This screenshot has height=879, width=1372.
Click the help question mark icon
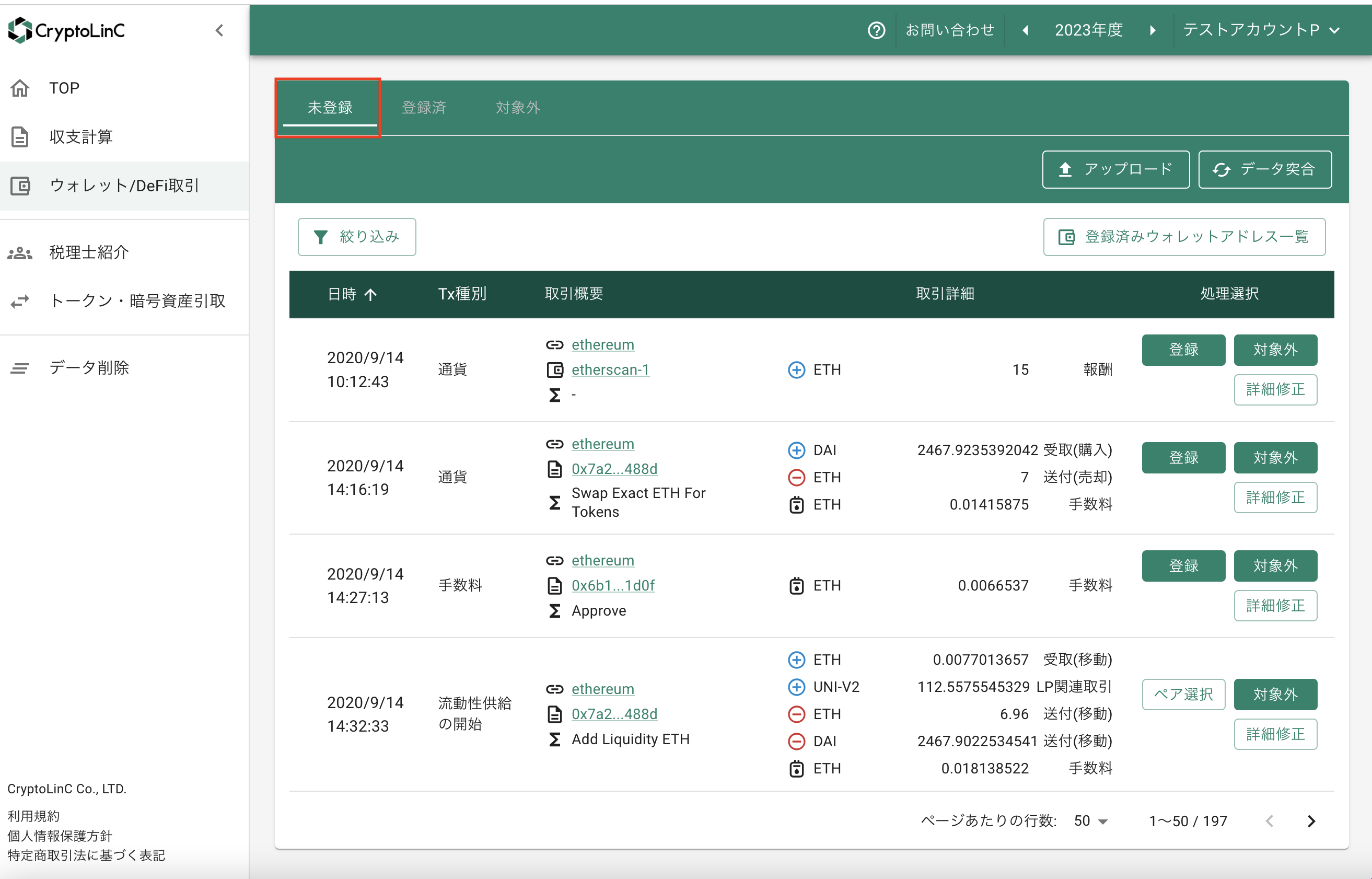point(876,30)
